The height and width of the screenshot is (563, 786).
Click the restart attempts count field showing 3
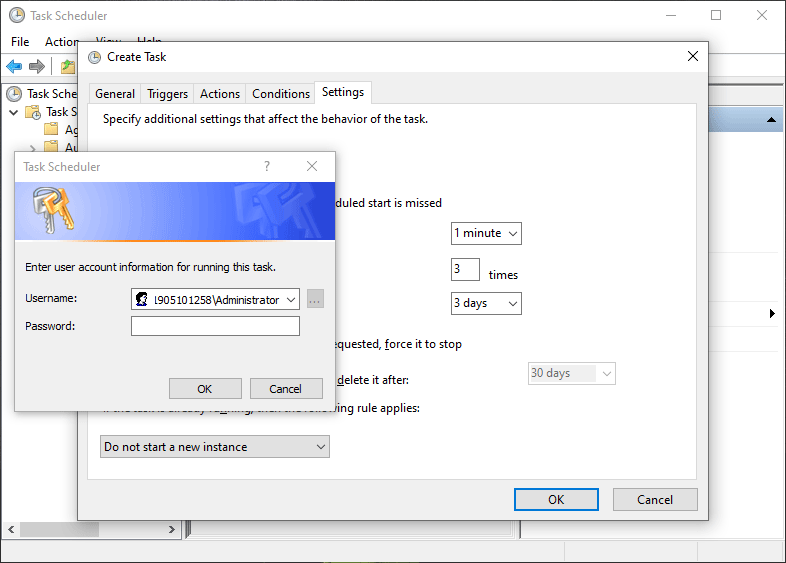[x=465, y=269]
